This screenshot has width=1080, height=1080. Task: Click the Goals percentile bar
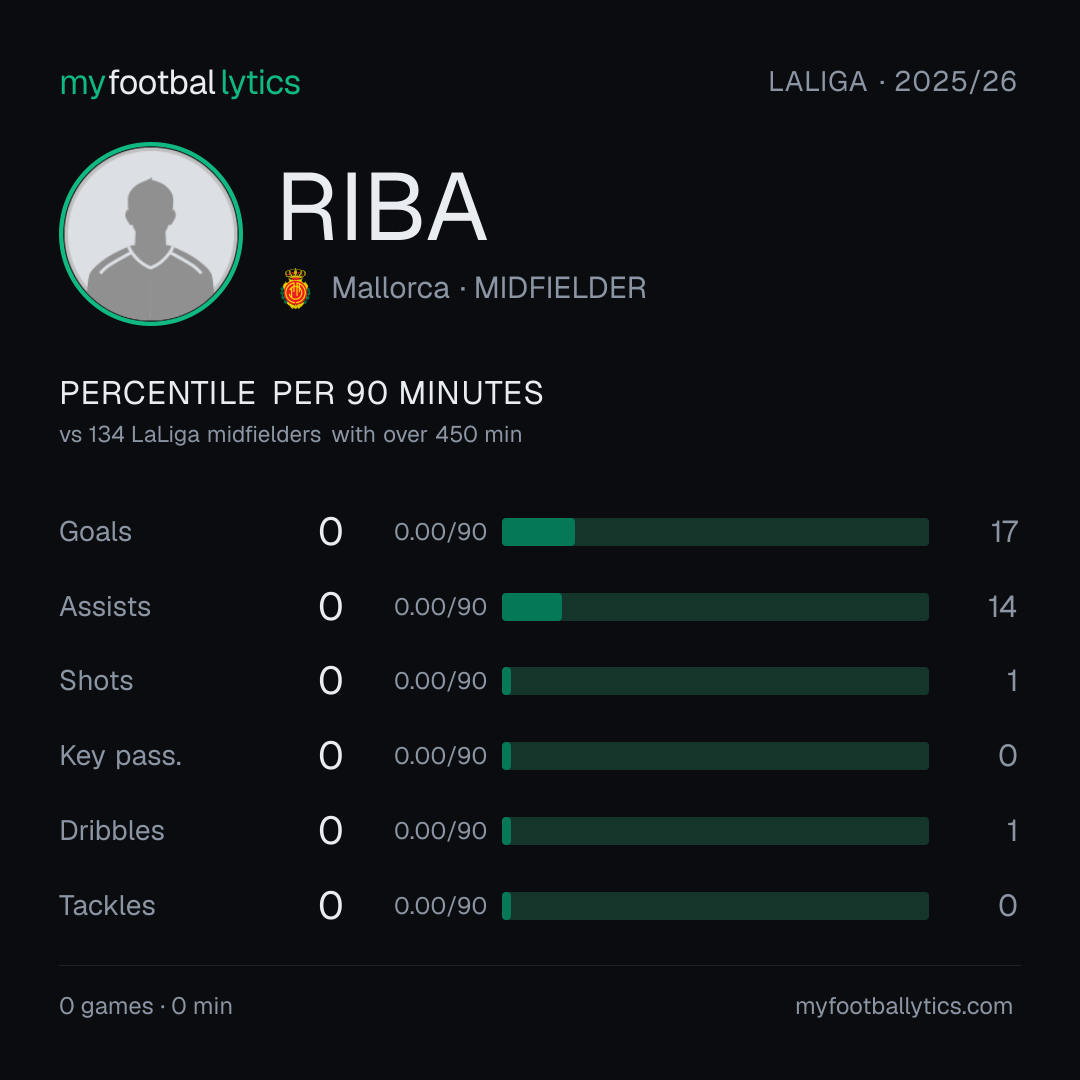tap(715, 532)
